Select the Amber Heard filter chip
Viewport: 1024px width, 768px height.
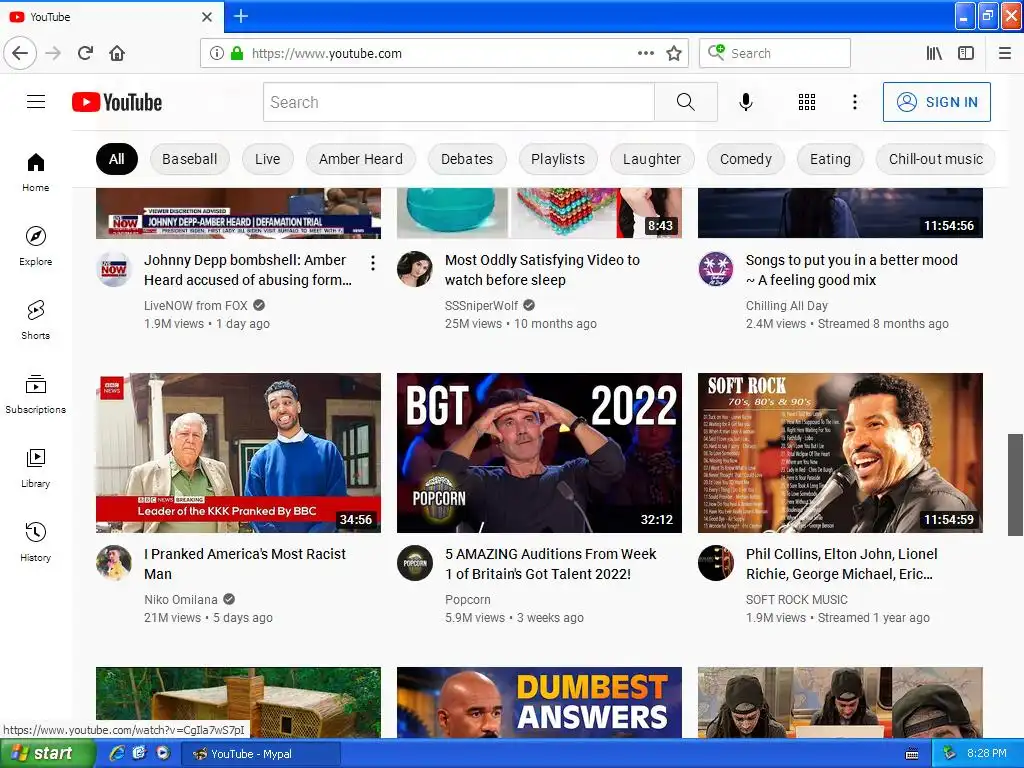tap(360, 159)
